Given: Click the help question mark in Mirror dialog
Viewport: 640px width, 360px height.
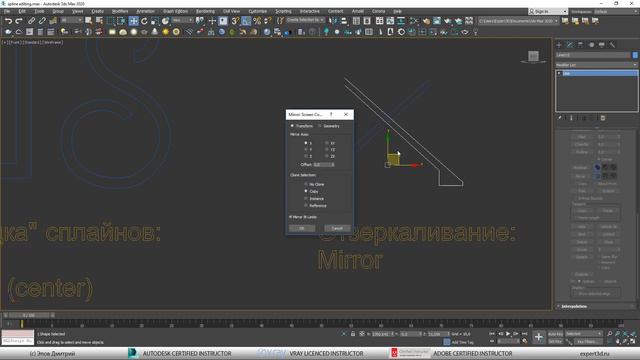Looking at the screenshot, I should tap(331, 115).
